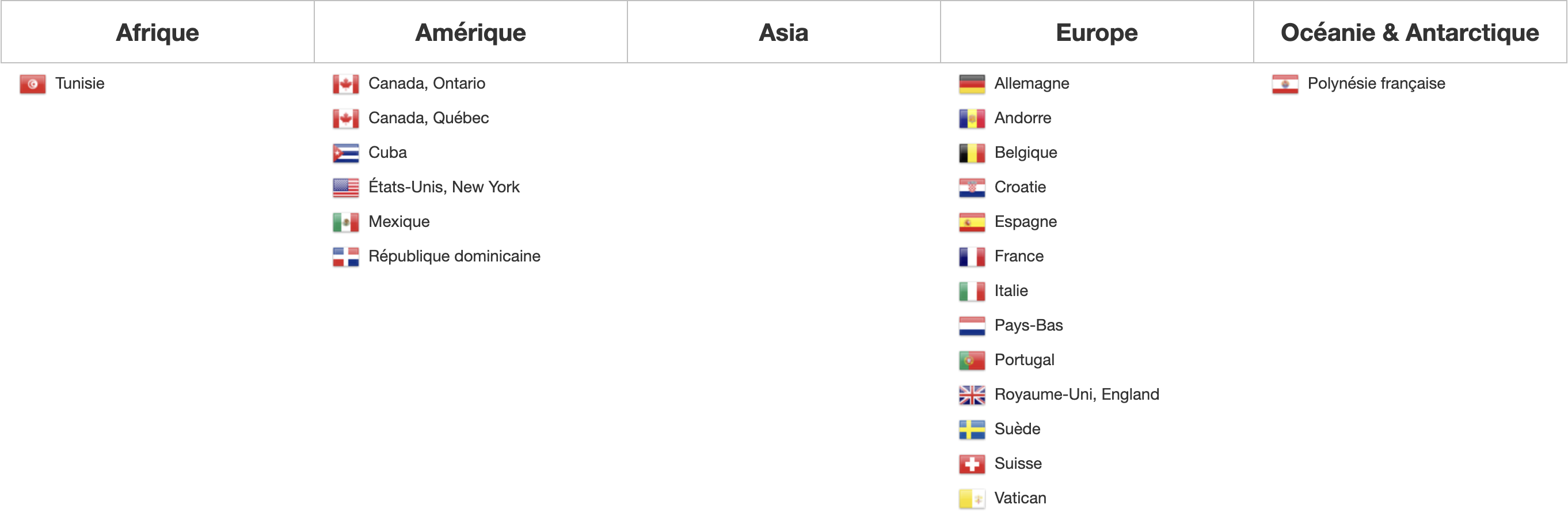This screenshot has height=512, width=1568.
Task: Open the États-Unis, New York link
Action: (x=444, y=187)
